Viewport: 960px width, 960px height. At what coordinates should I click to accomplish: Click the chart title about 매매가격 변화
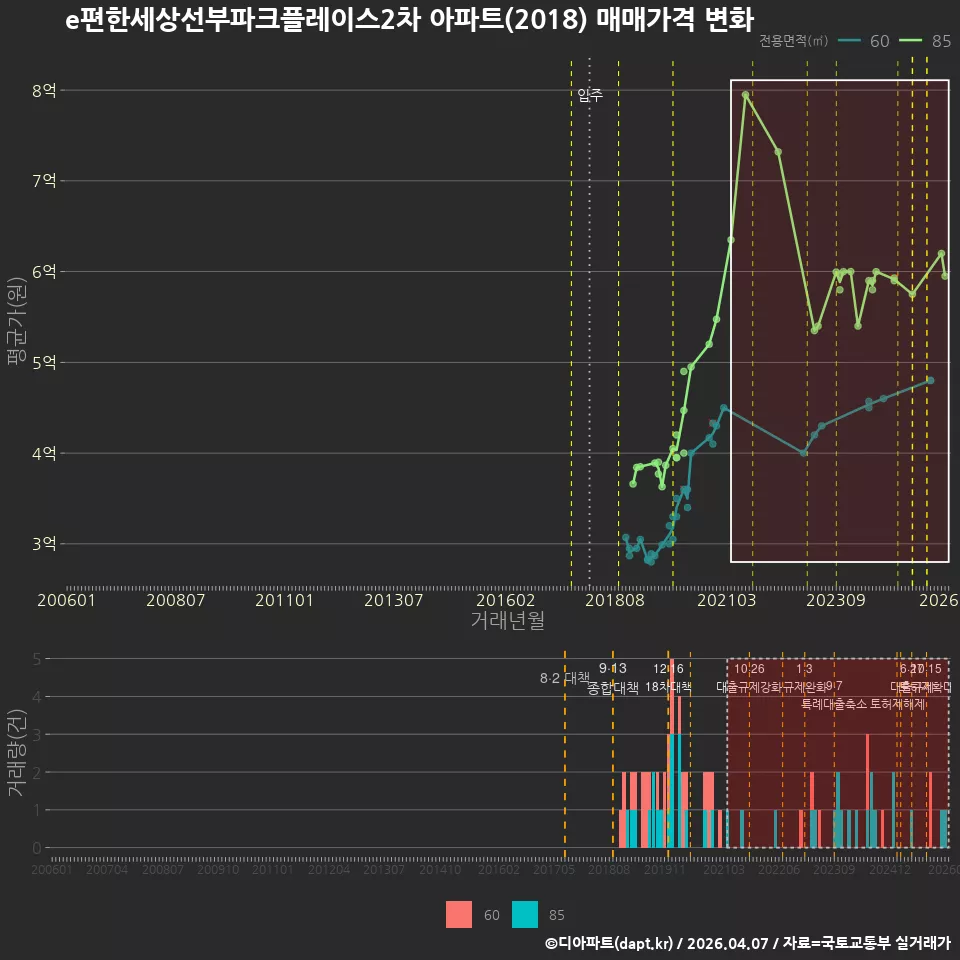click(x=409, y=20)
